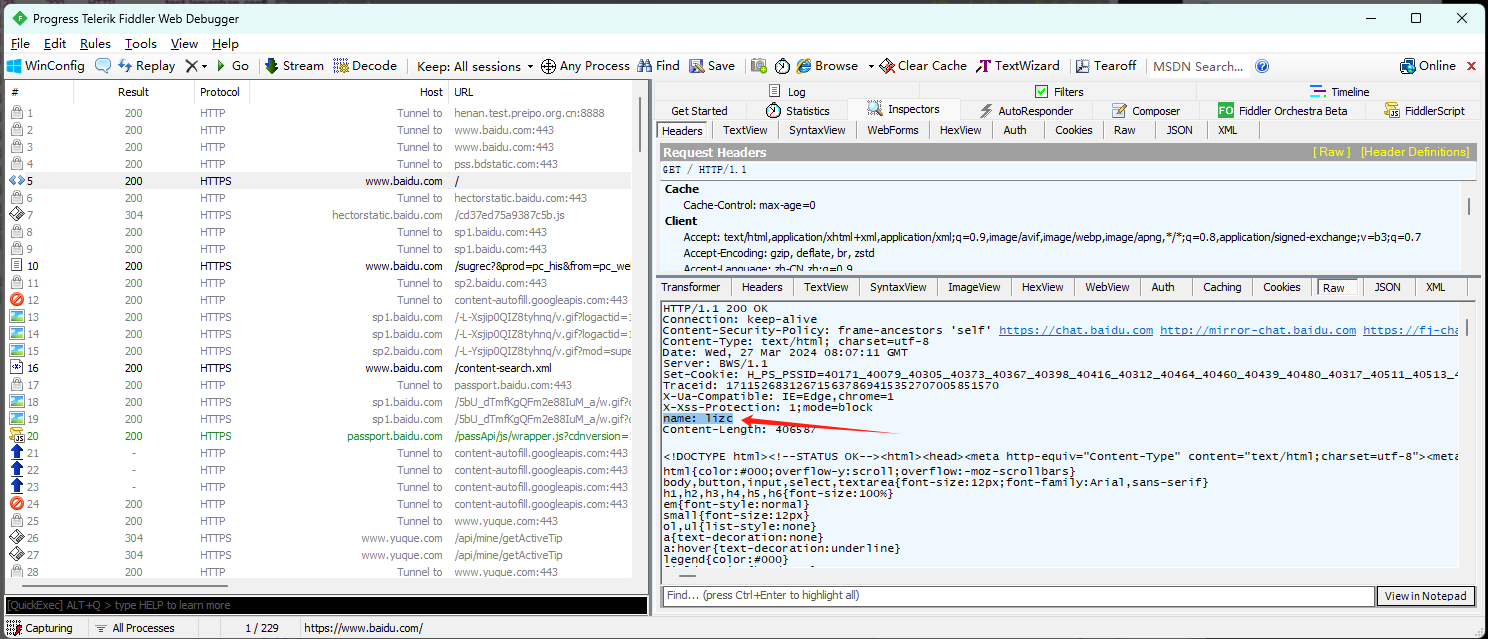Select request SyntaxView tab next to WebForms

[x=816, y=130]
